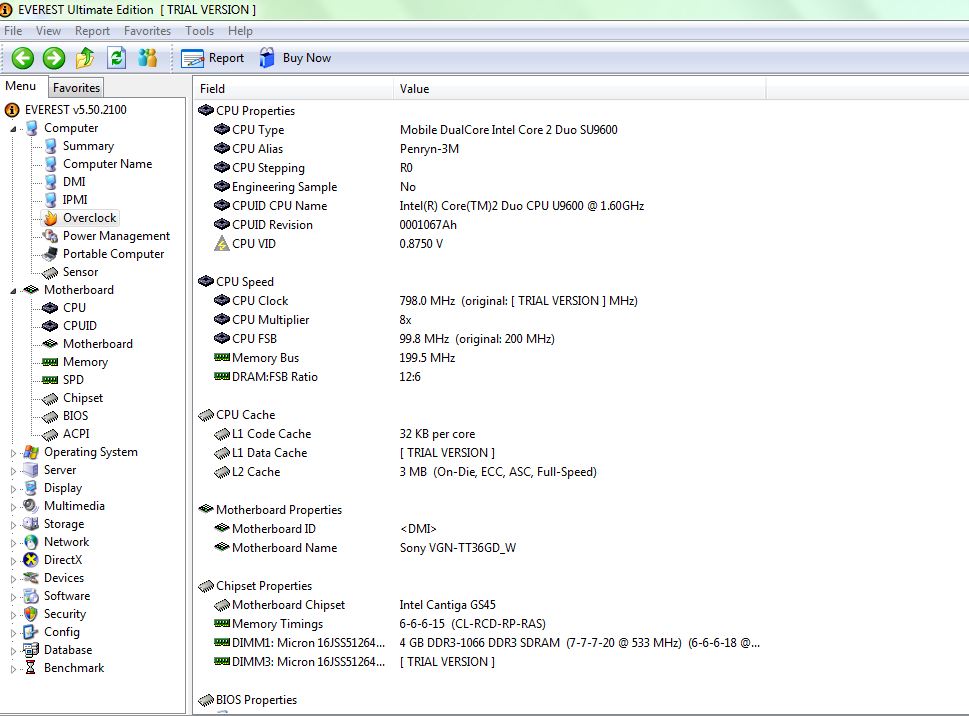The width and height of the screenshot is (969, 716).
Task: Select the DIMM1: Micron row
Action: coord(479,643)
